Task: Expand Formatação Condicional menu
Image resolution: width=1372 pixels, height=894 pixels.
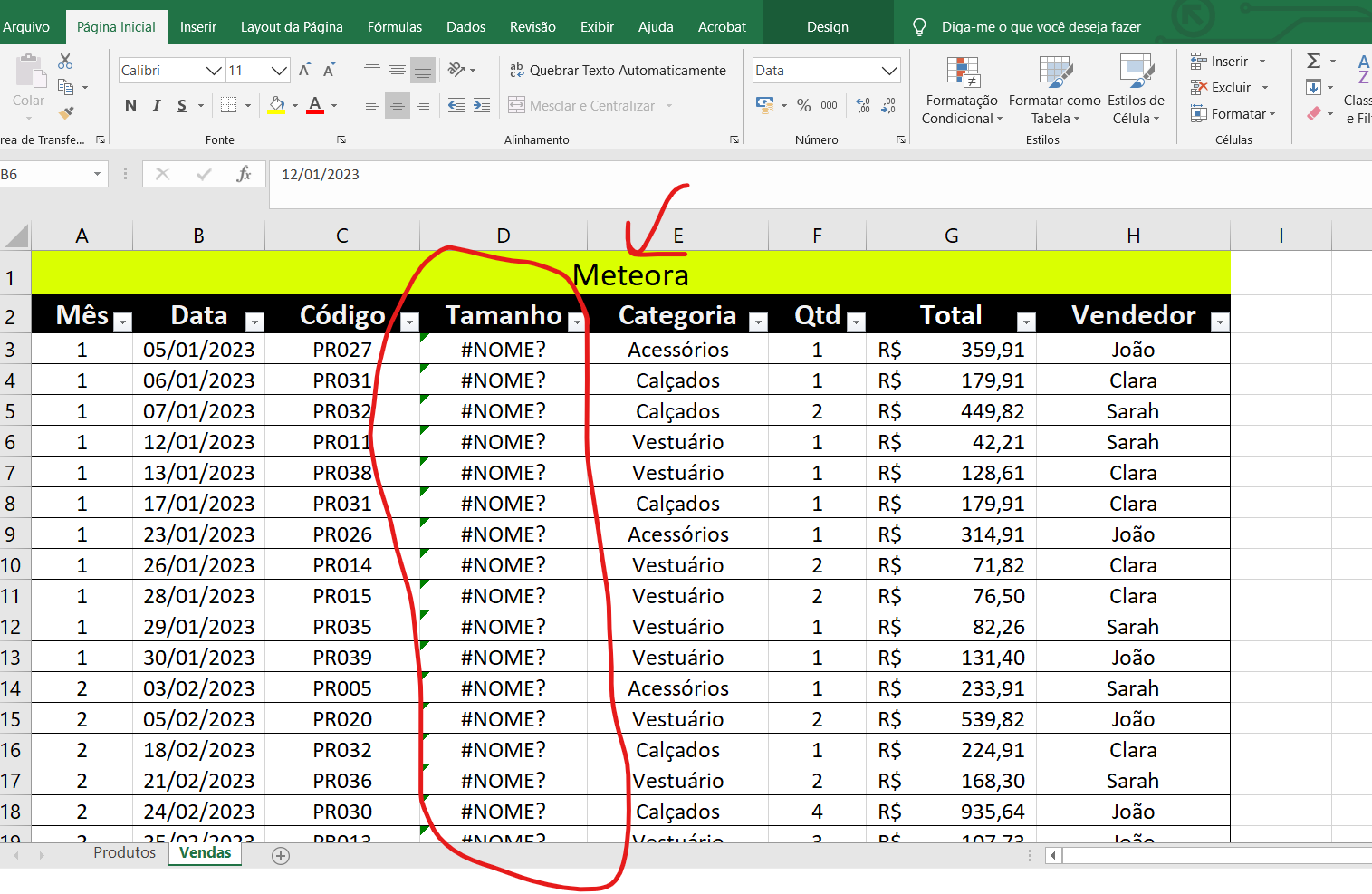Action: click(x=962, y=89)
